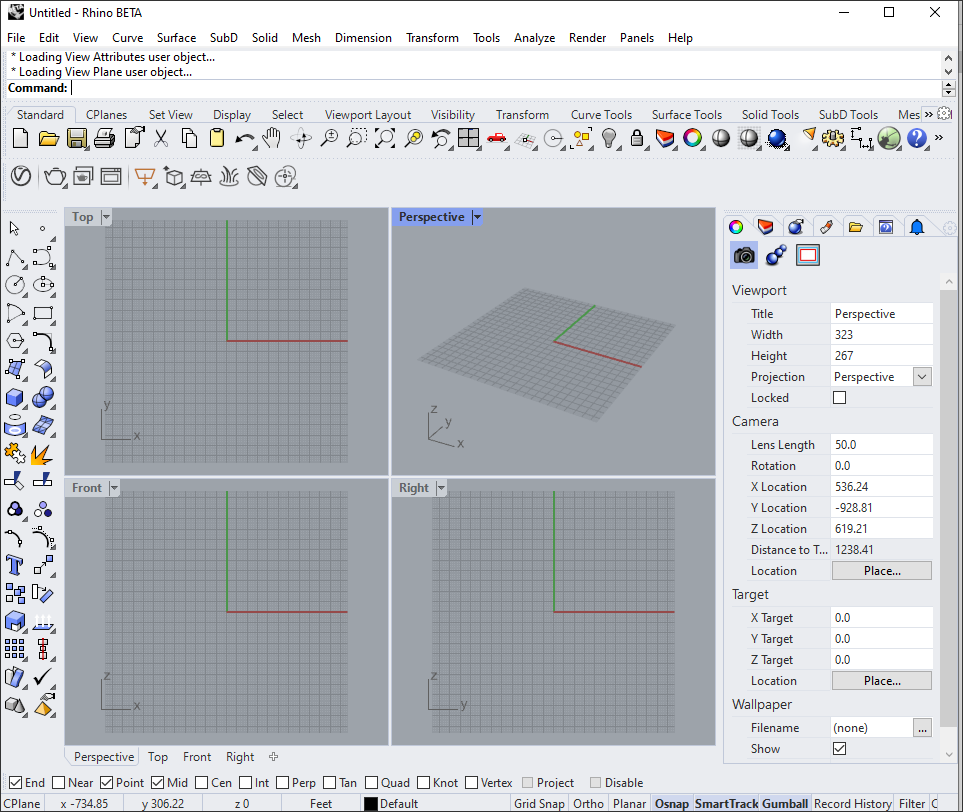Click the Target Location Place button
This screenshot has width=963, height=812.
point(882,681)
